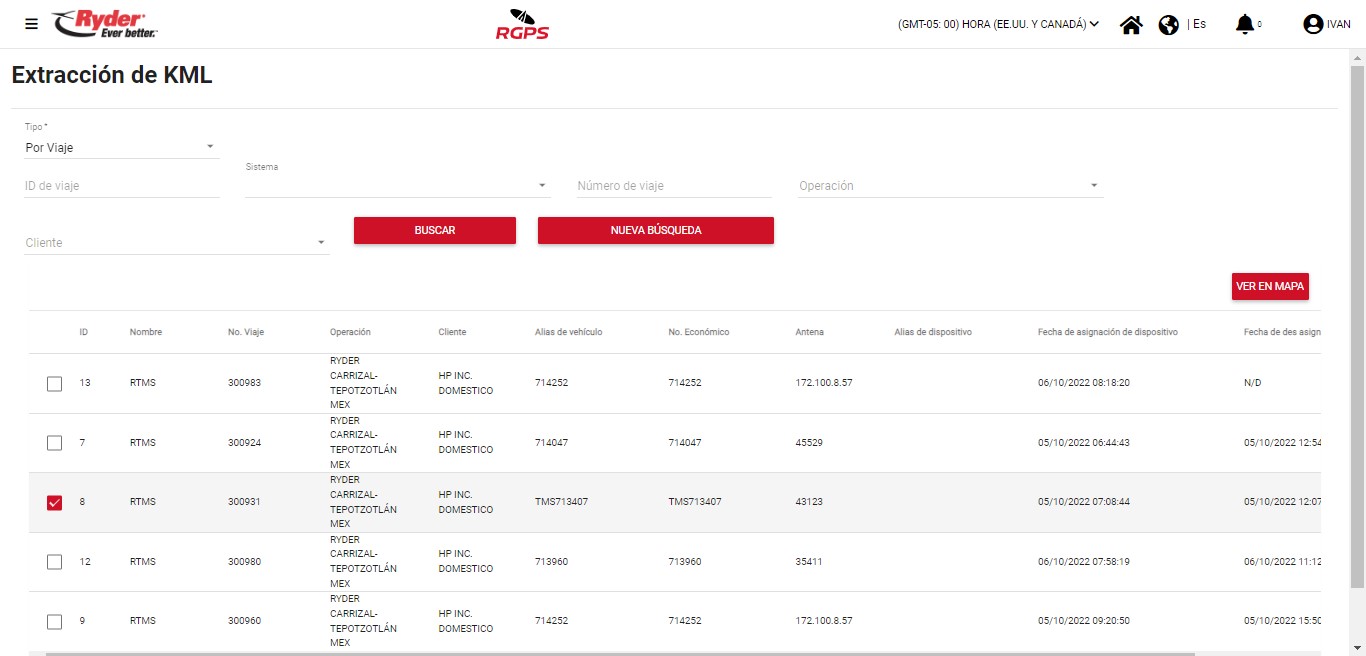Click the VER EN MAPA button
Viewport: 1366px width, 656px height.
tap(1270, 286)
